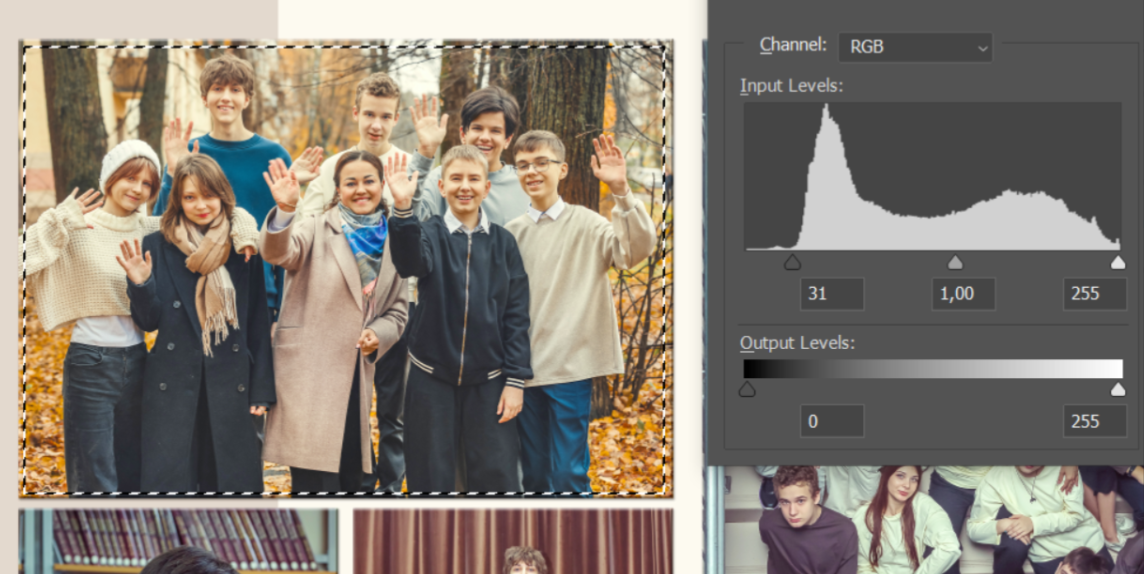The image size is (1144, 574).
Task: Click the Channel label
Action: coord(793,44)
